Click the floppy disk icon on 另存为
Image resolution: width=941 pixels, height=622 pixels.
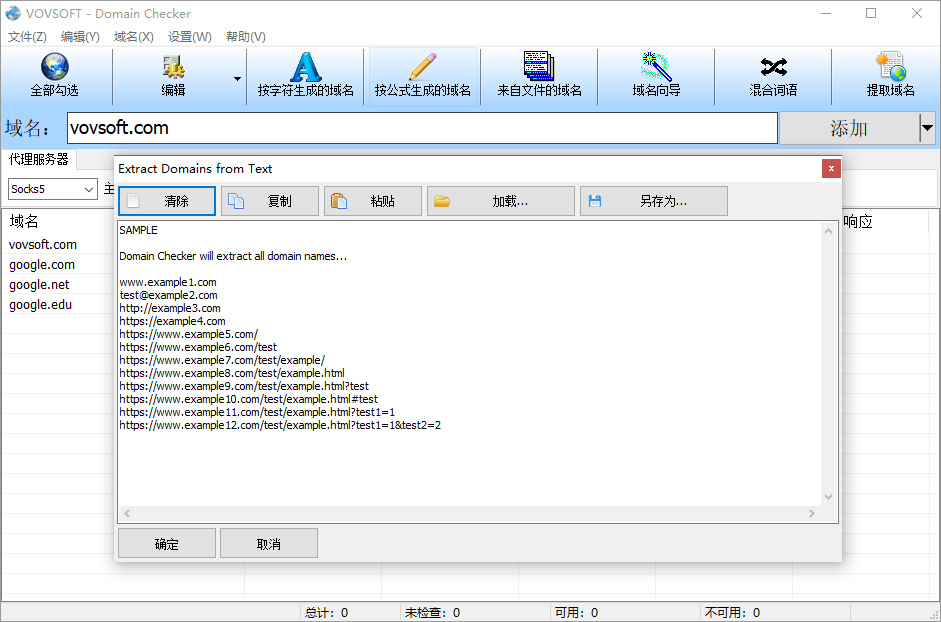point(595,201)
